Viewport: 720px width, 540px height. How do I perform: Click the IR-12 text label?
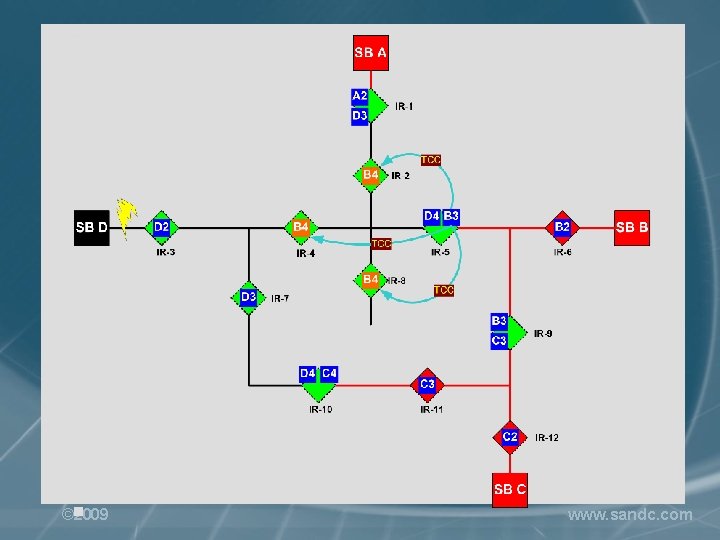[547, 438]
